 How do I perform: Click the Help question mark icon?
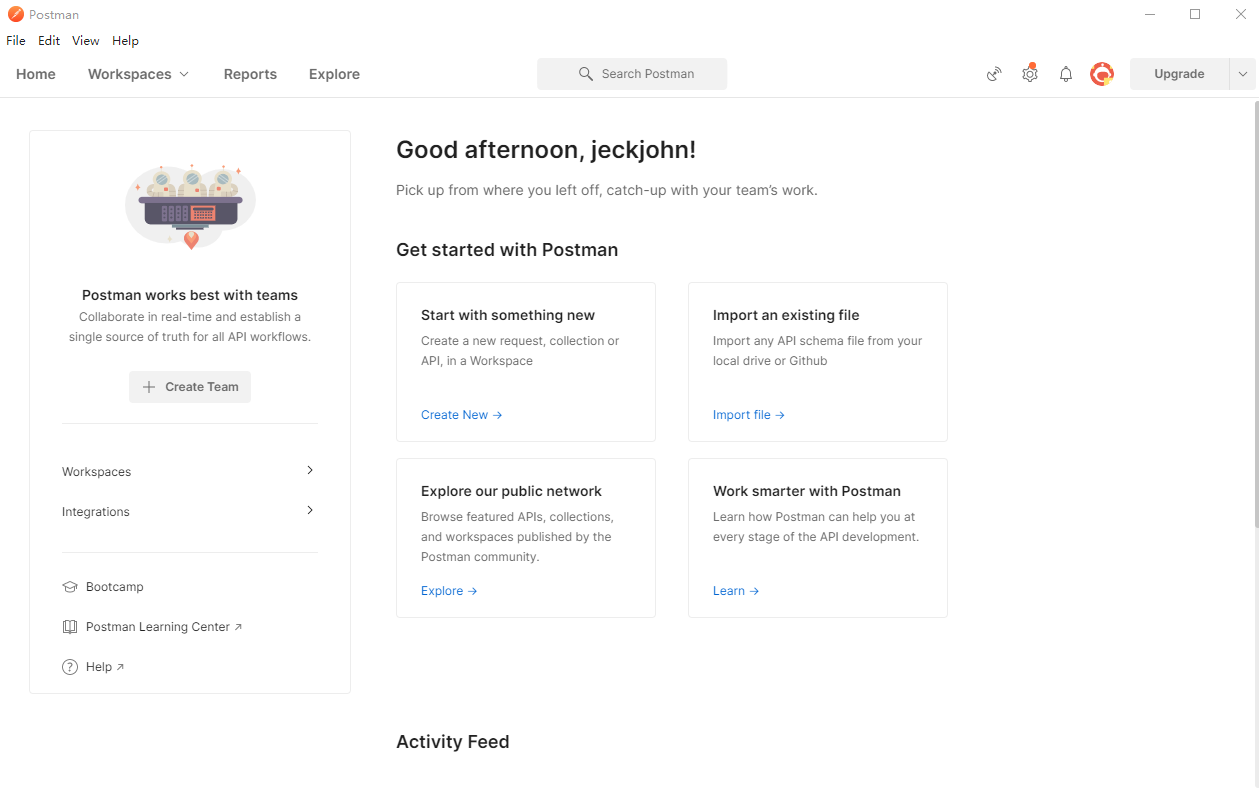pos(70,667)
